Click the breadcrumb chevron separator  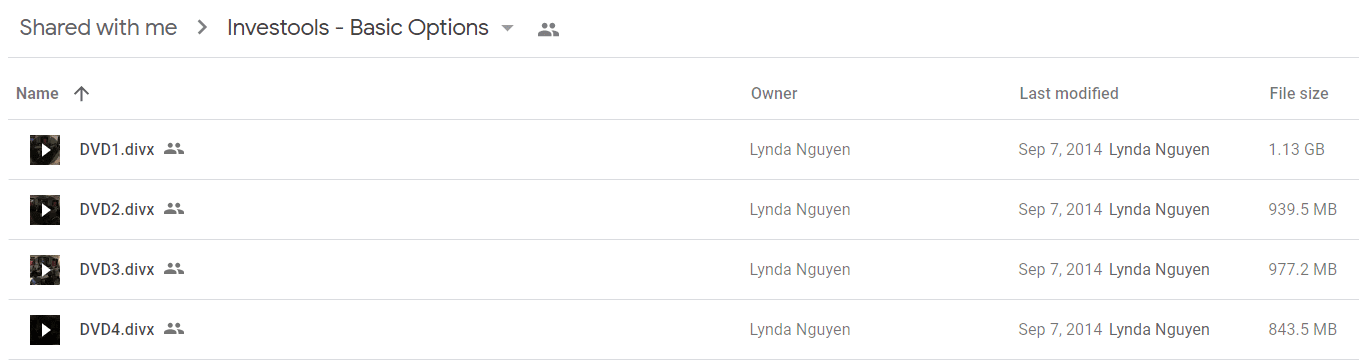click(x=203, y=28)
